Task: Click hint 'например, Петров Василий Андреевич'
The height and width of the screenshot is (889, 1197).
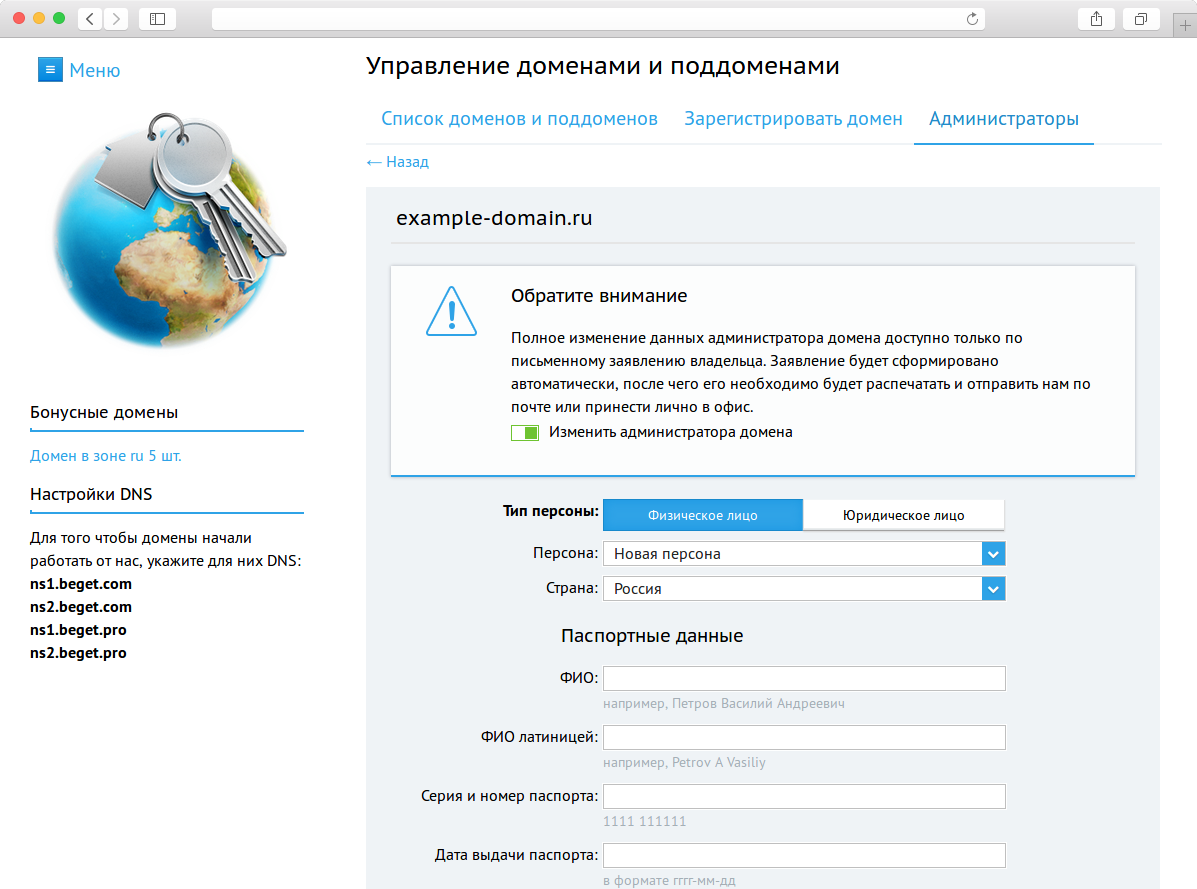Action: click(724, 704)
